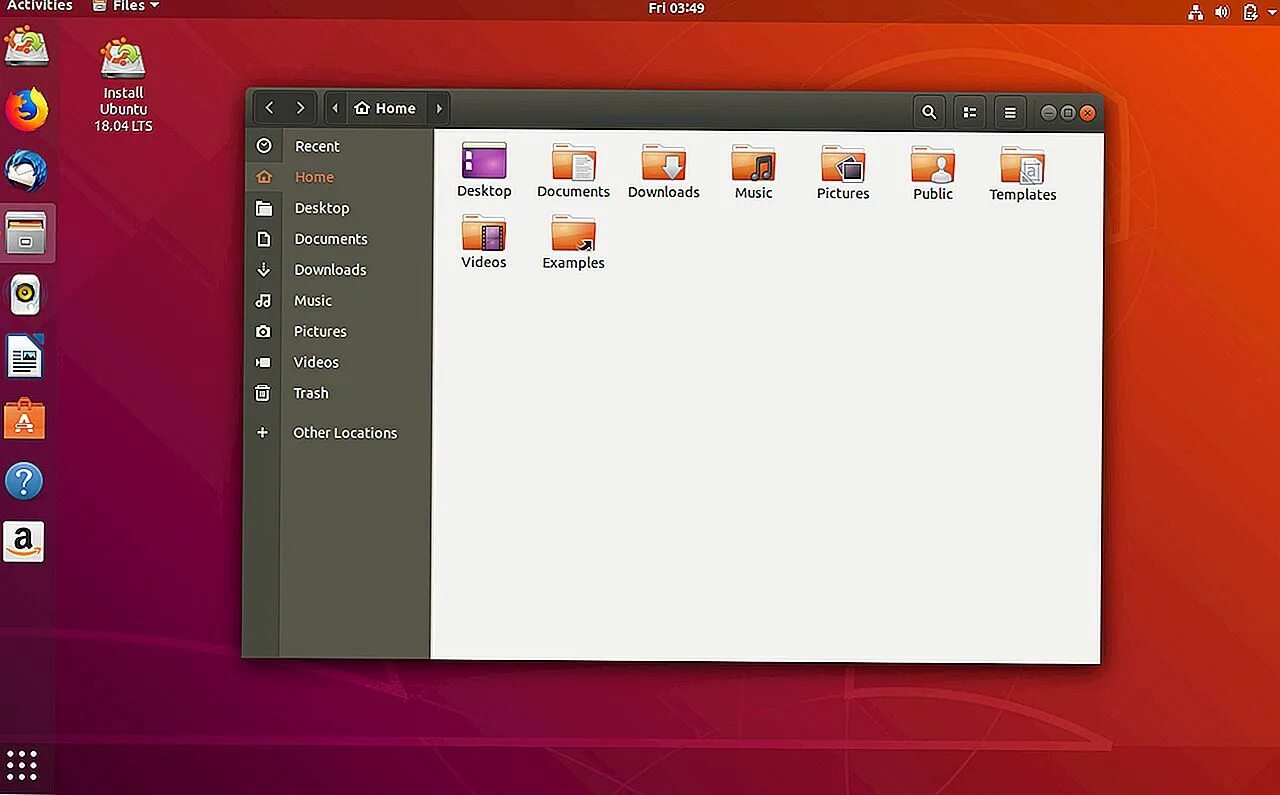The image size is (1280, 795).
Task: Open Help from the dock
Action: [25, 481]
